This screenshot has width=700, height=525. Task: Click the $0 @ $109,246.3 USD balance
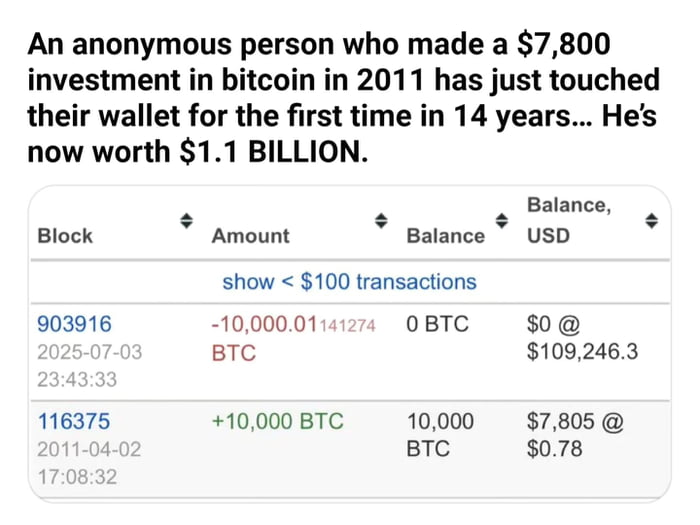pyautogui.click(x=581, y=338)
